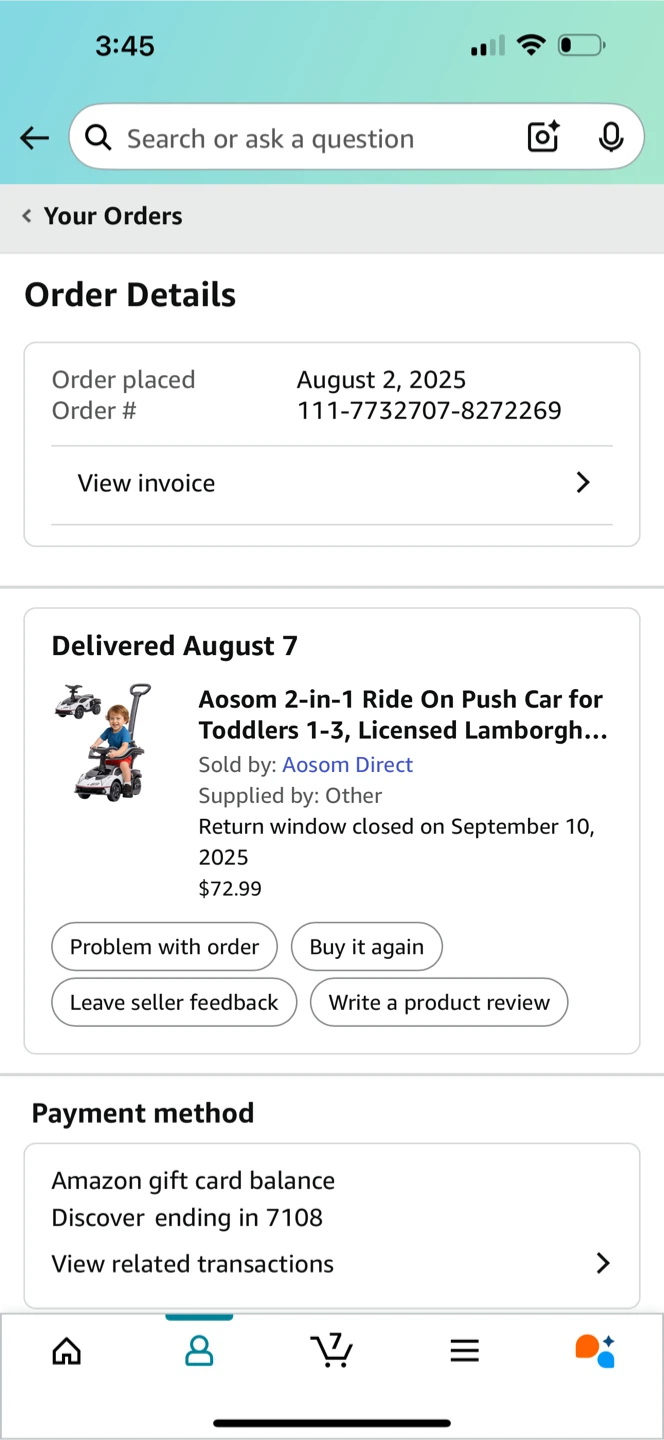Open the Aosom Direct seller link

(347, 765)
